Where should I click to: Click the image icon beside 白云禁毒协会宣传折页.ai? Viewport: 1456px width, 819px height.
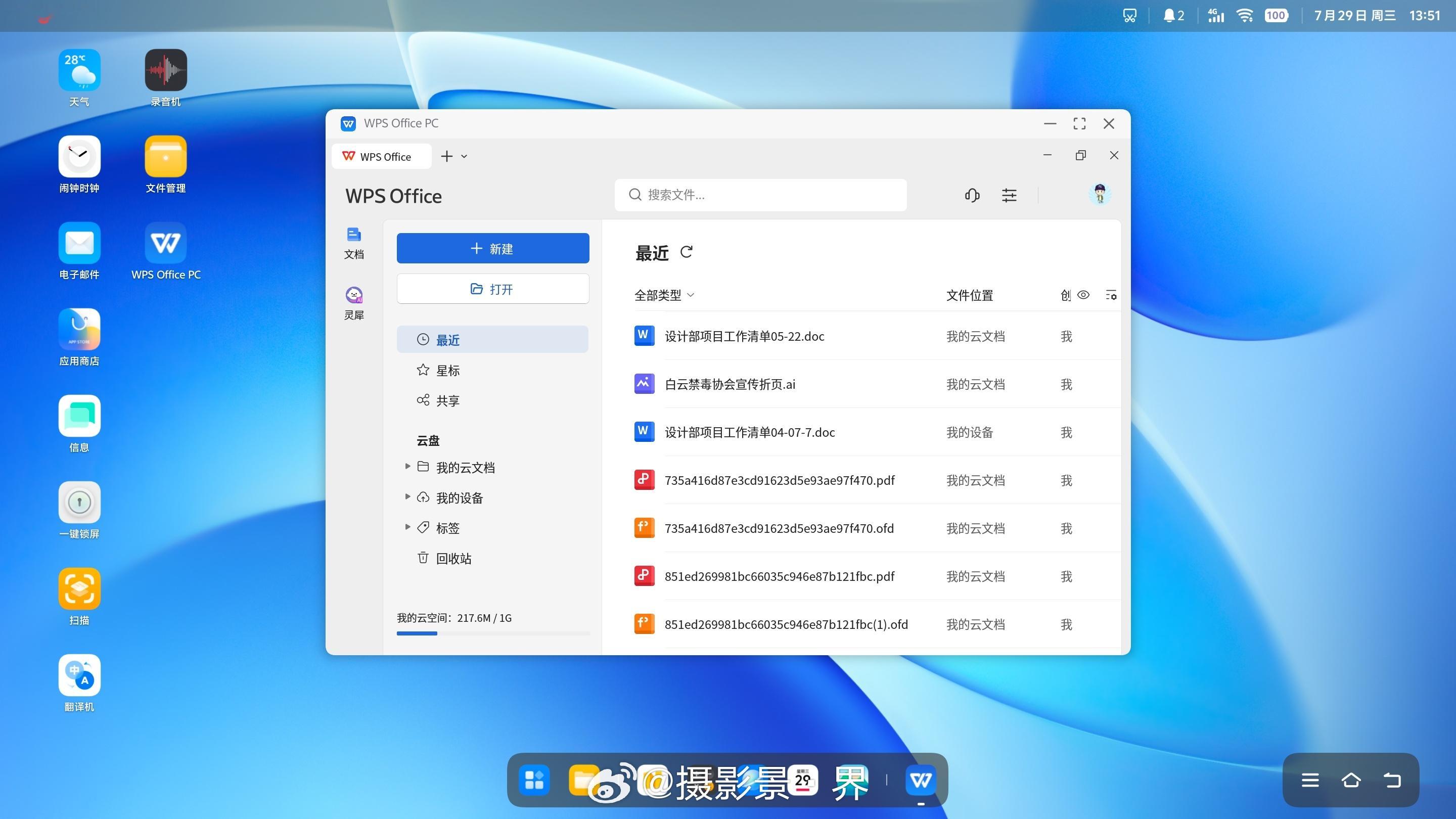644,384
